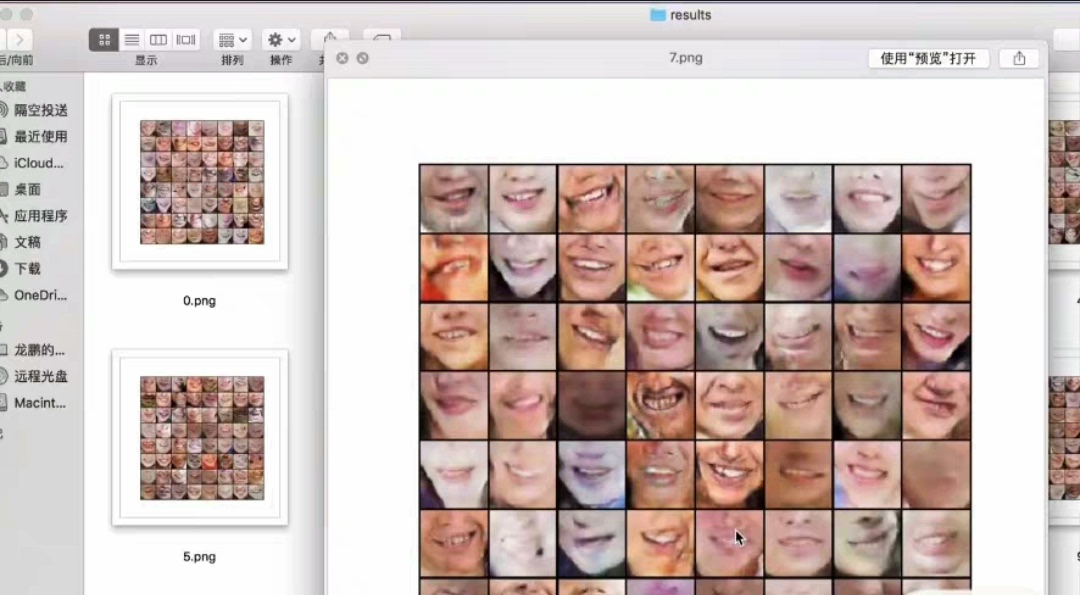Open 7.png with Preview button
Viewport: 1080px width, 595px height.
pos(928,59)
